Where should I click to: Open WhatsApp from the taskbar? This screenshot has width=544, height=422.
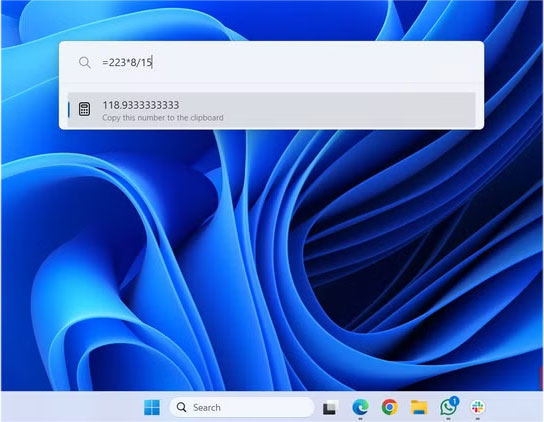[x=449, y=406]
